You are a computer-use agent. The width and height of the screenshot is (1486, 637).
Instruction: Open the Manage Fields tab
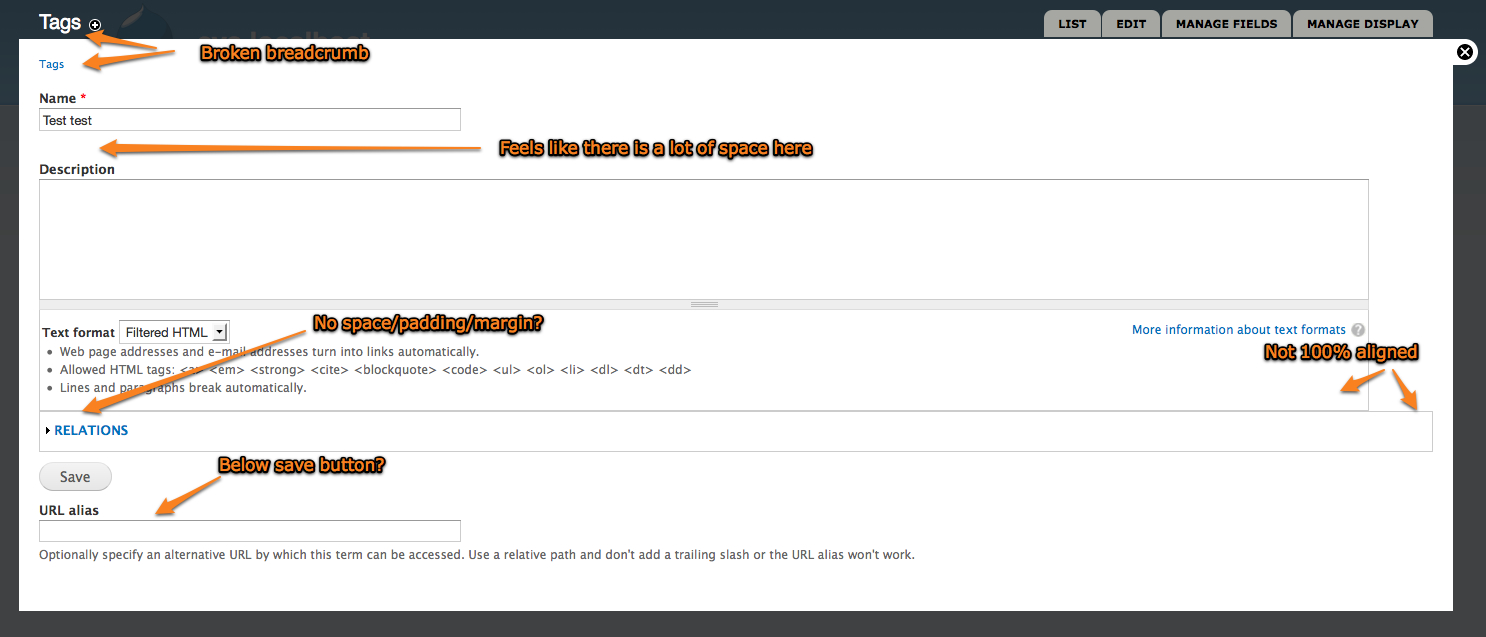point(1226,24)
